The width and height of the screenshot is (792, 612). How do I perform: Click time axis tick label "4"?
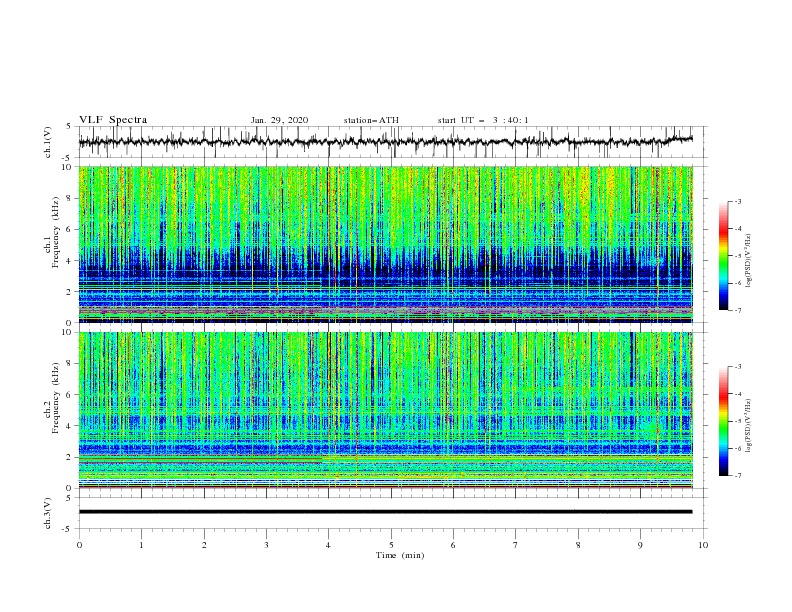tap(328, 545)
